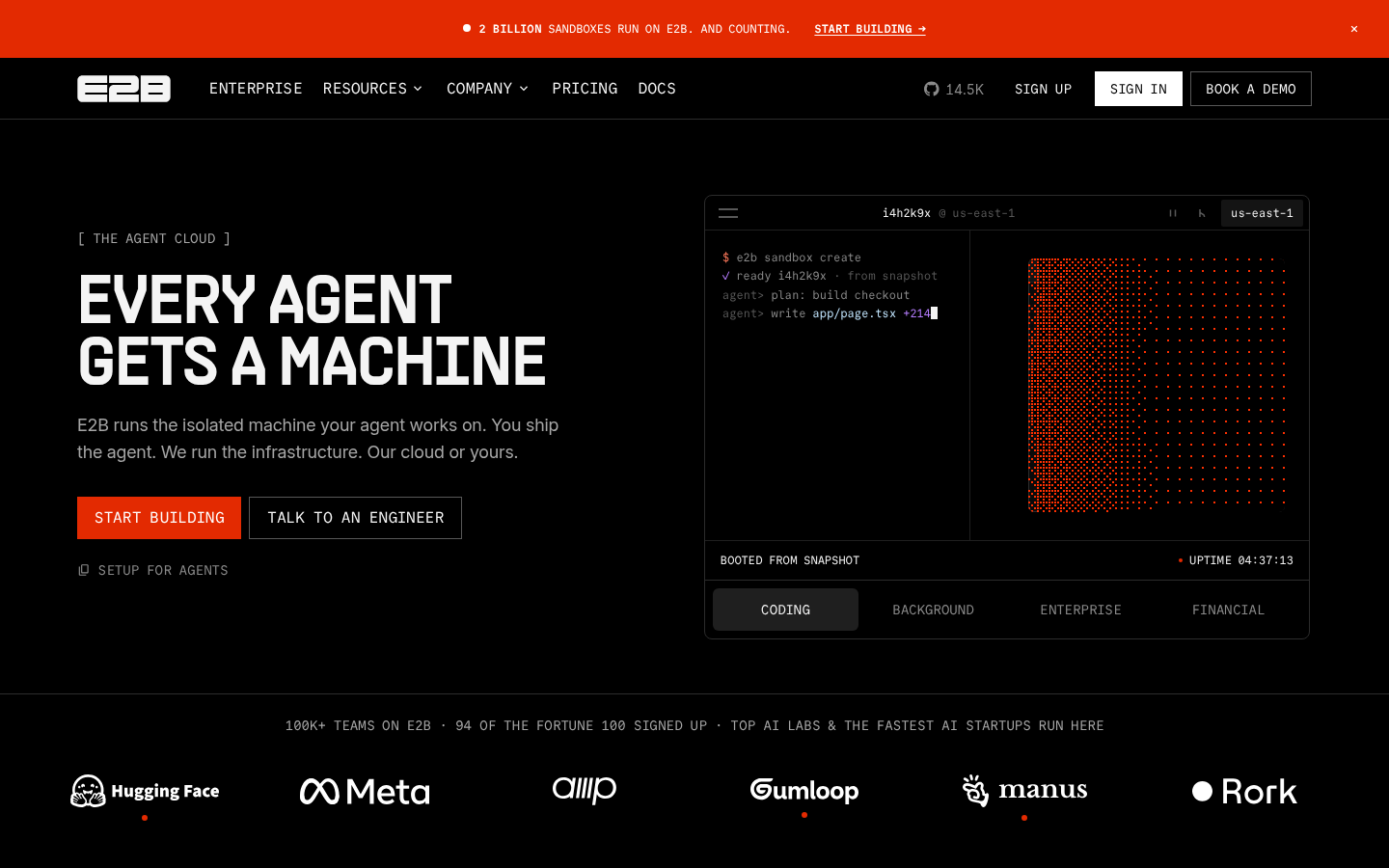
Task: Open the GitHub repo with 14.5K stars
Action: [954, 89]
